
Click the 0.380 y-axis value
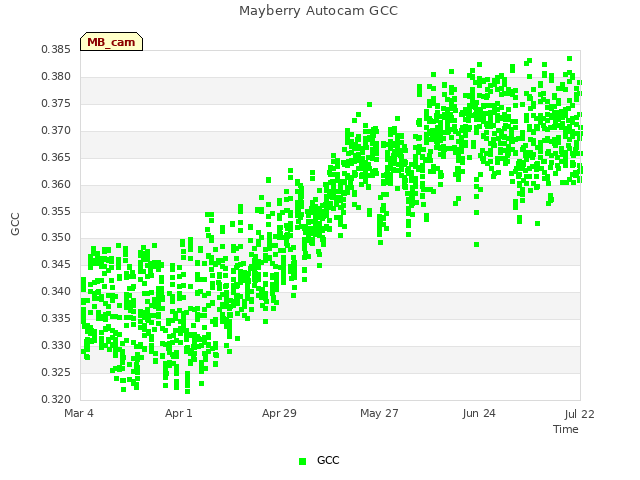coord(56,77)
